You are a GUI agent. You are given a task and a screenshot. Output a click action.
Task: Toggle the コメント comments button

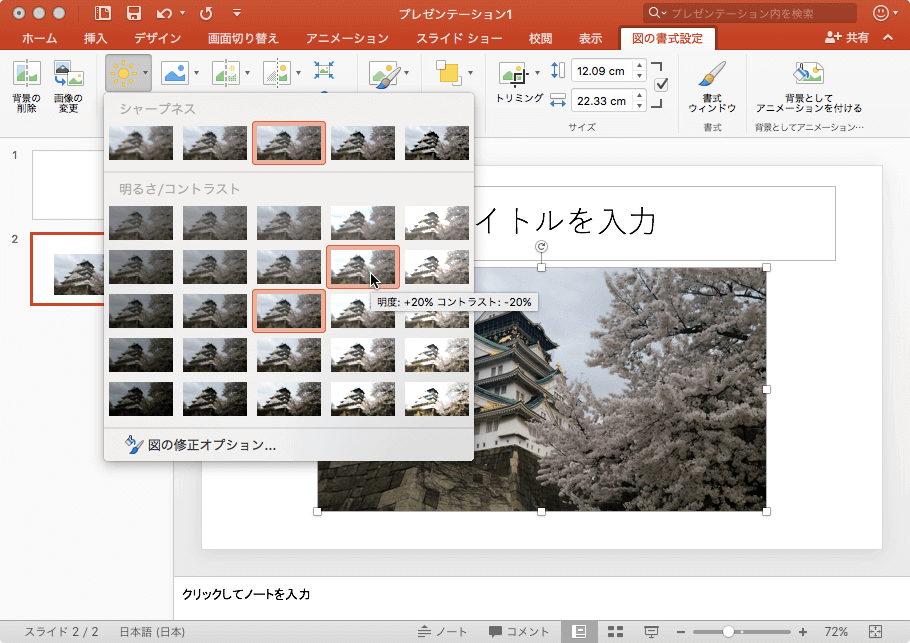pos(519,632)
